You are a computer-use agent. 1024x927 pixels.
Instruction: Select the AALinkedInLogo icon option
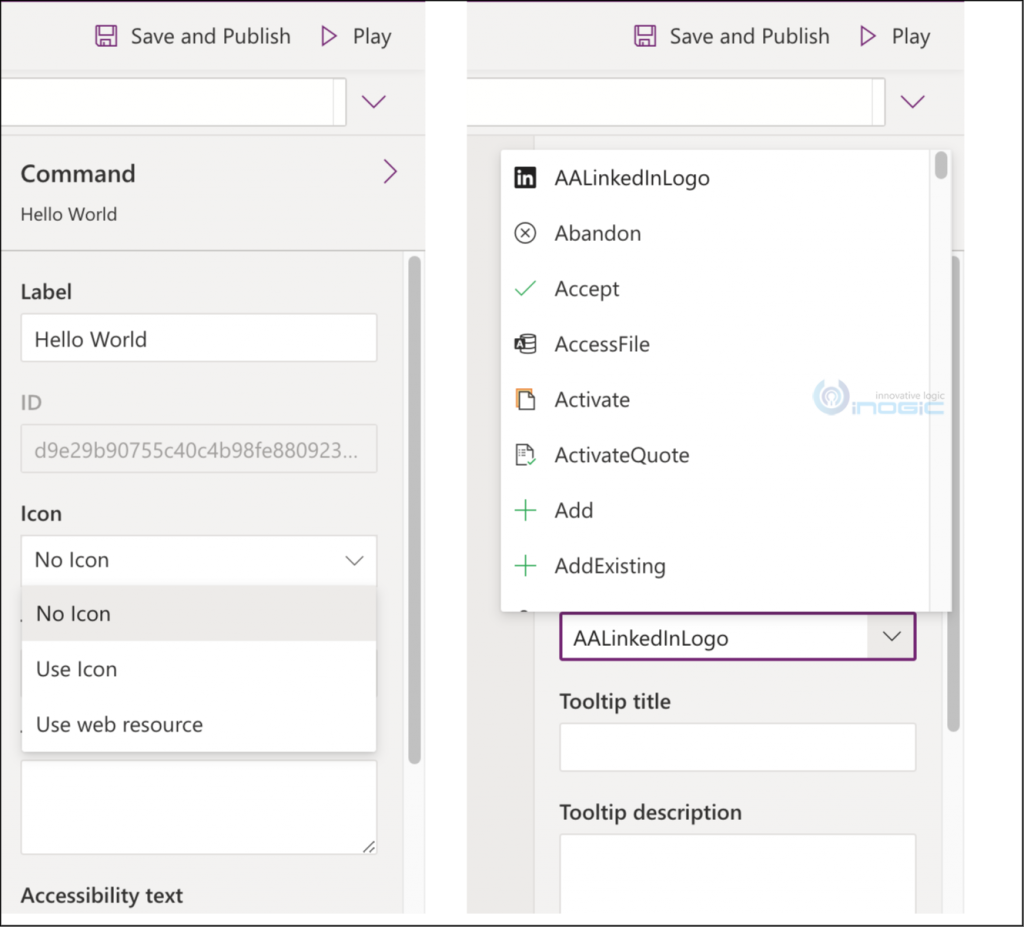[x=631, y=178]
